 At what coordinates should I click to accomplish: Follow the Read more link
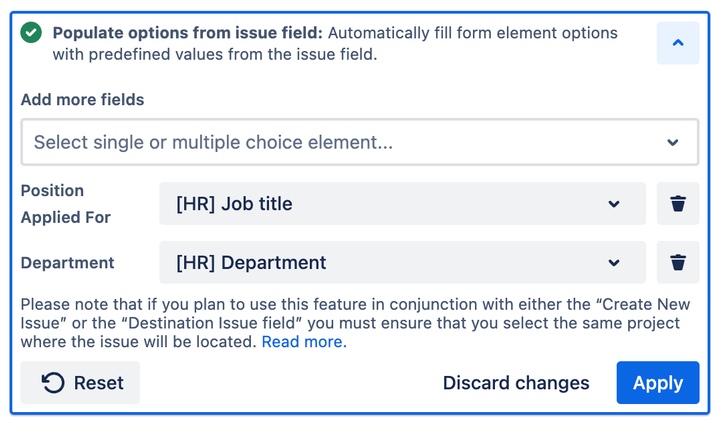click(304, 342)
